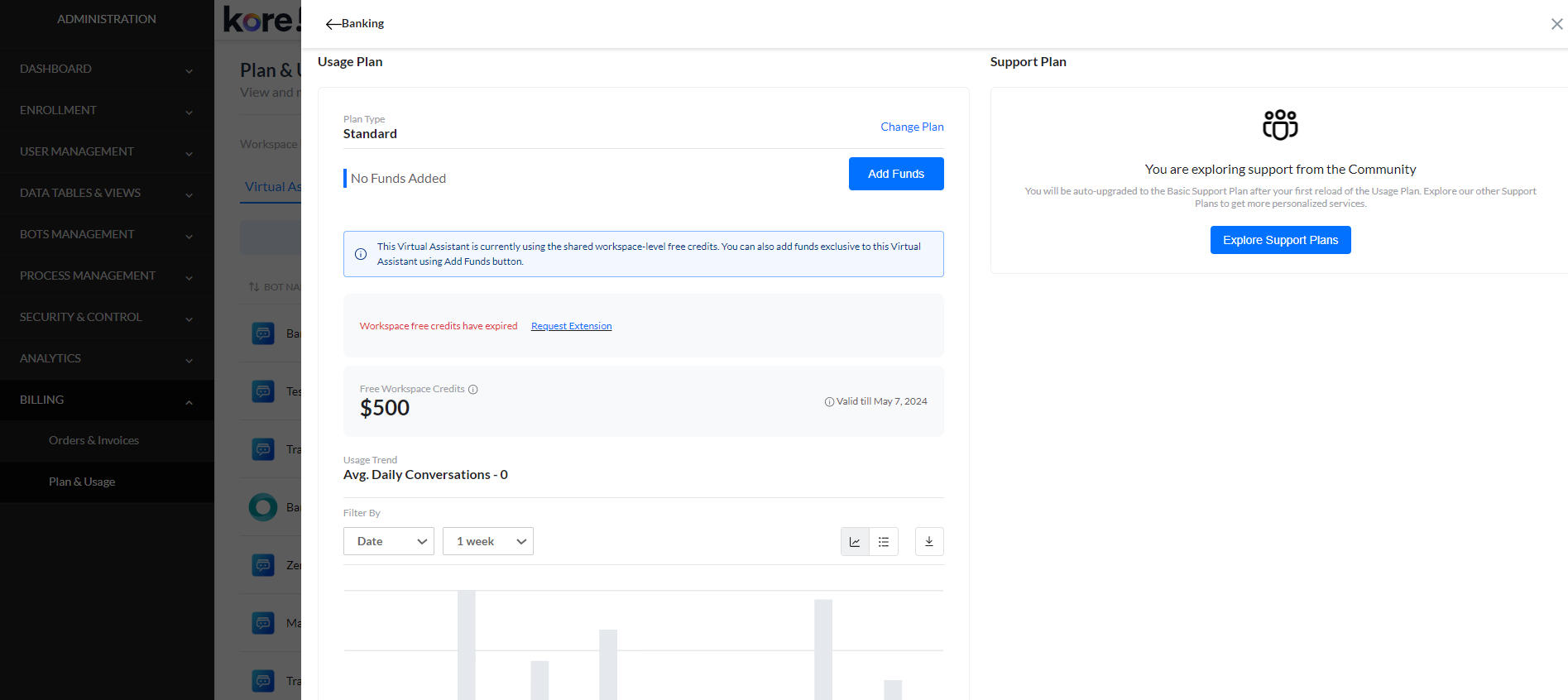This screenshot has width=1568, height=700.
Task: Open Orders & Invoices menu item
Action: [94, 441]
